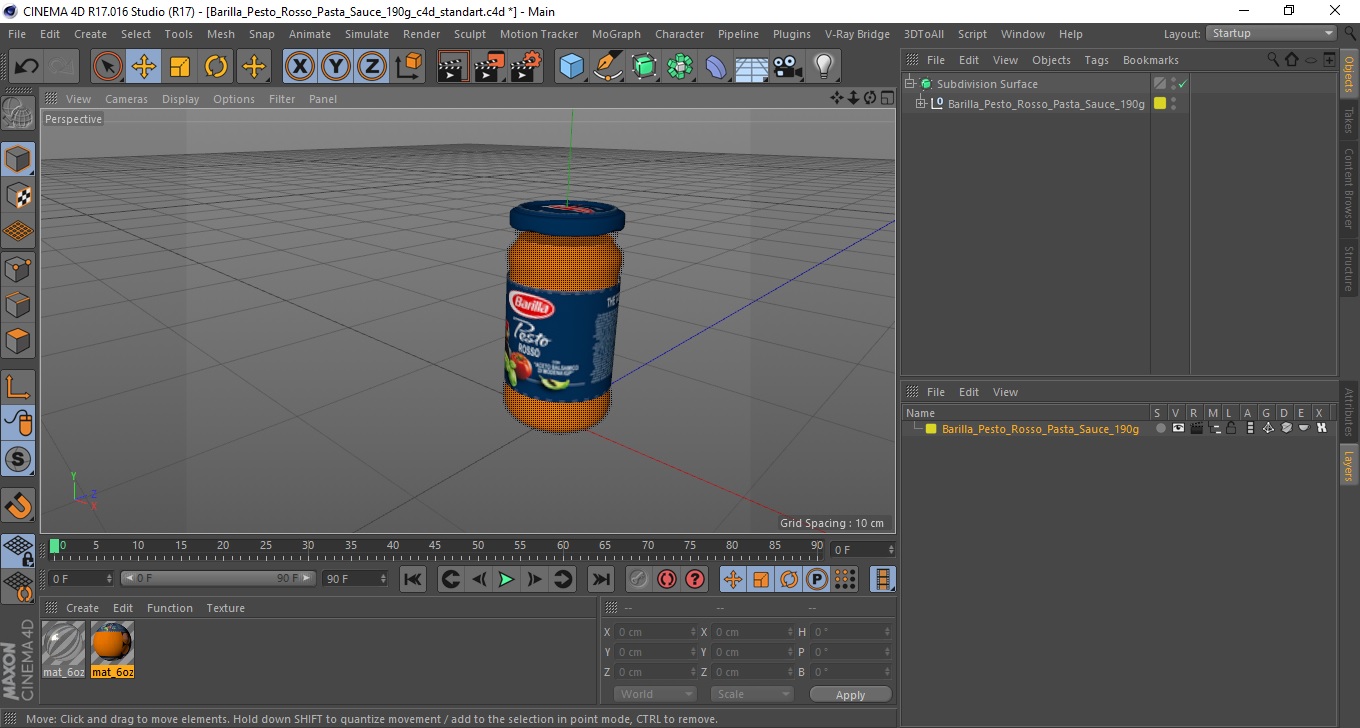The width and height of the screenshot is (1360, 728).
Task: Select the Live Selection tool
Action: pos(108,67)
